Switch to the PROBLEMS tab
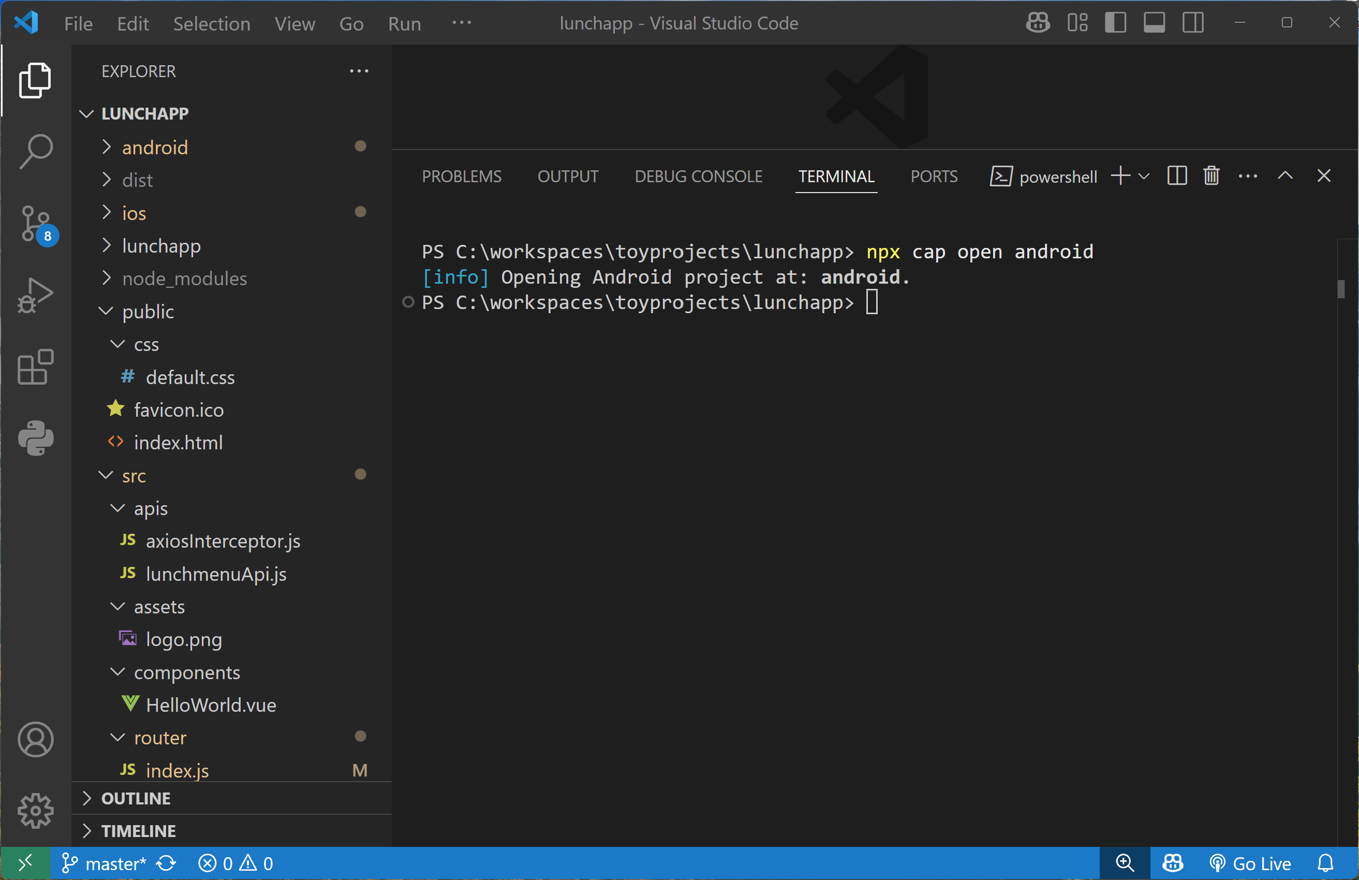Image resolution: width=1359 pixels, height=880 pixels. 461,176
